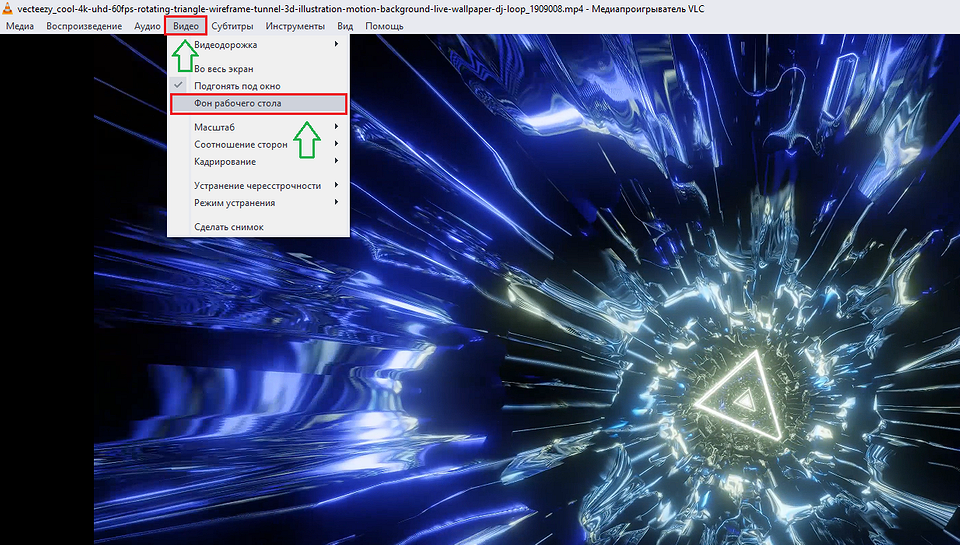Image resolution: width=960 pixels, height=545 pixels.
Task: Open the Субтитры menu
Action: 232,26
